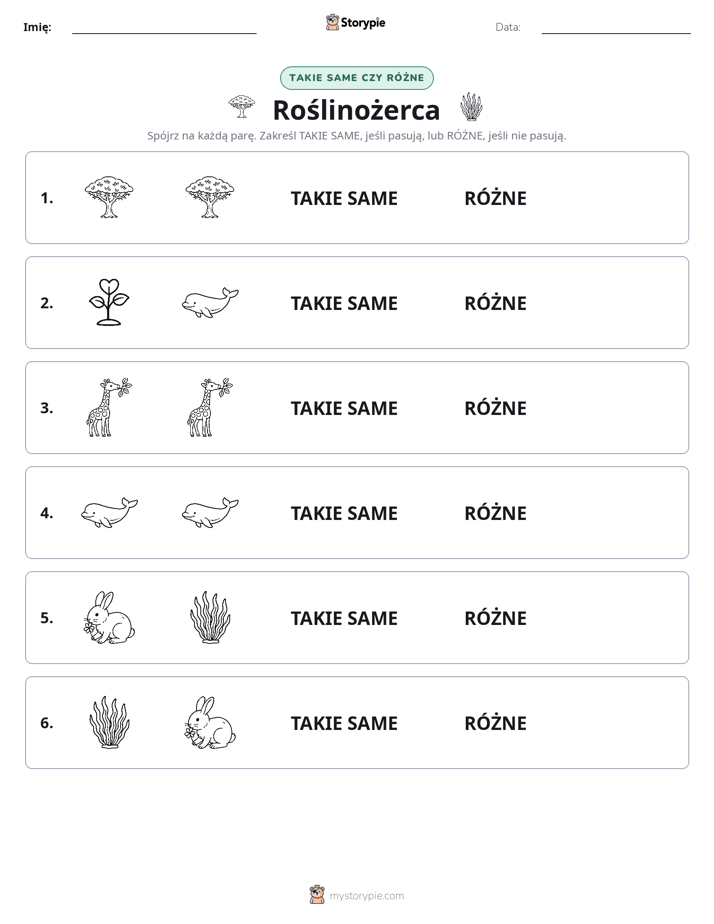This screenshot has width=714, height=924.
Task: Click the first tree picture in row 1
Action: coord(109,197)
